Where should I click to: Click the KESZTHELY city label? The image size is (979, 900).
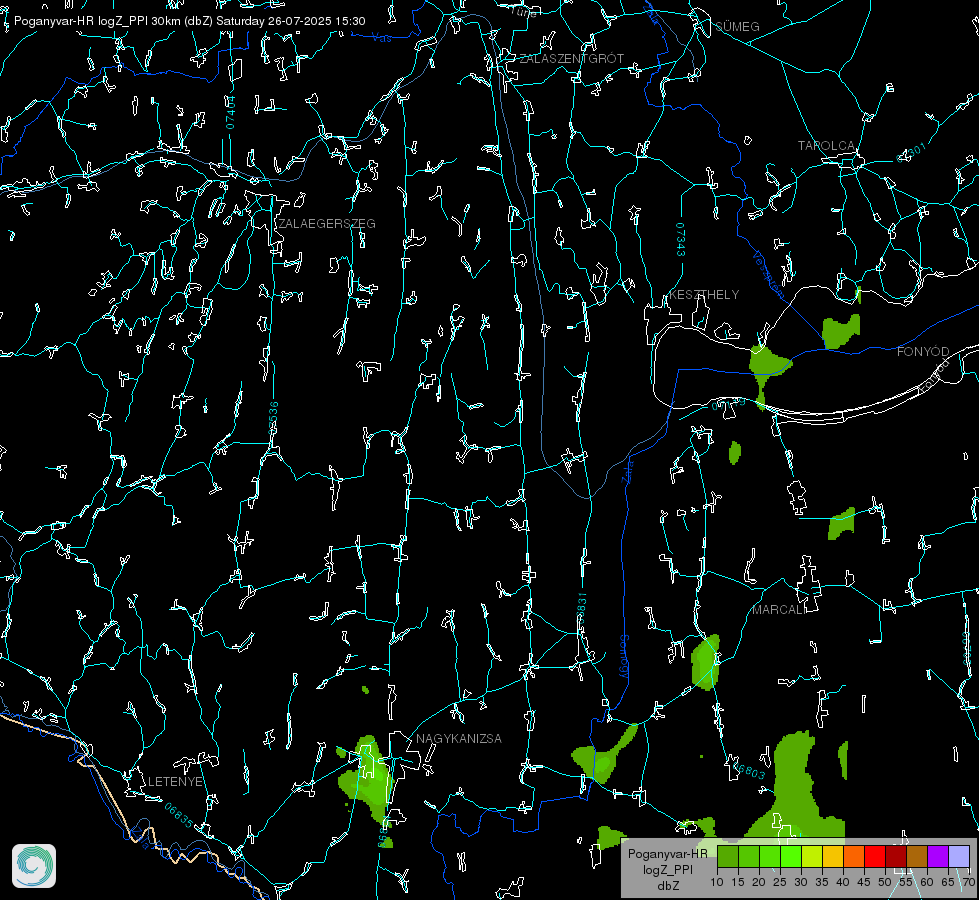[704, 294]
